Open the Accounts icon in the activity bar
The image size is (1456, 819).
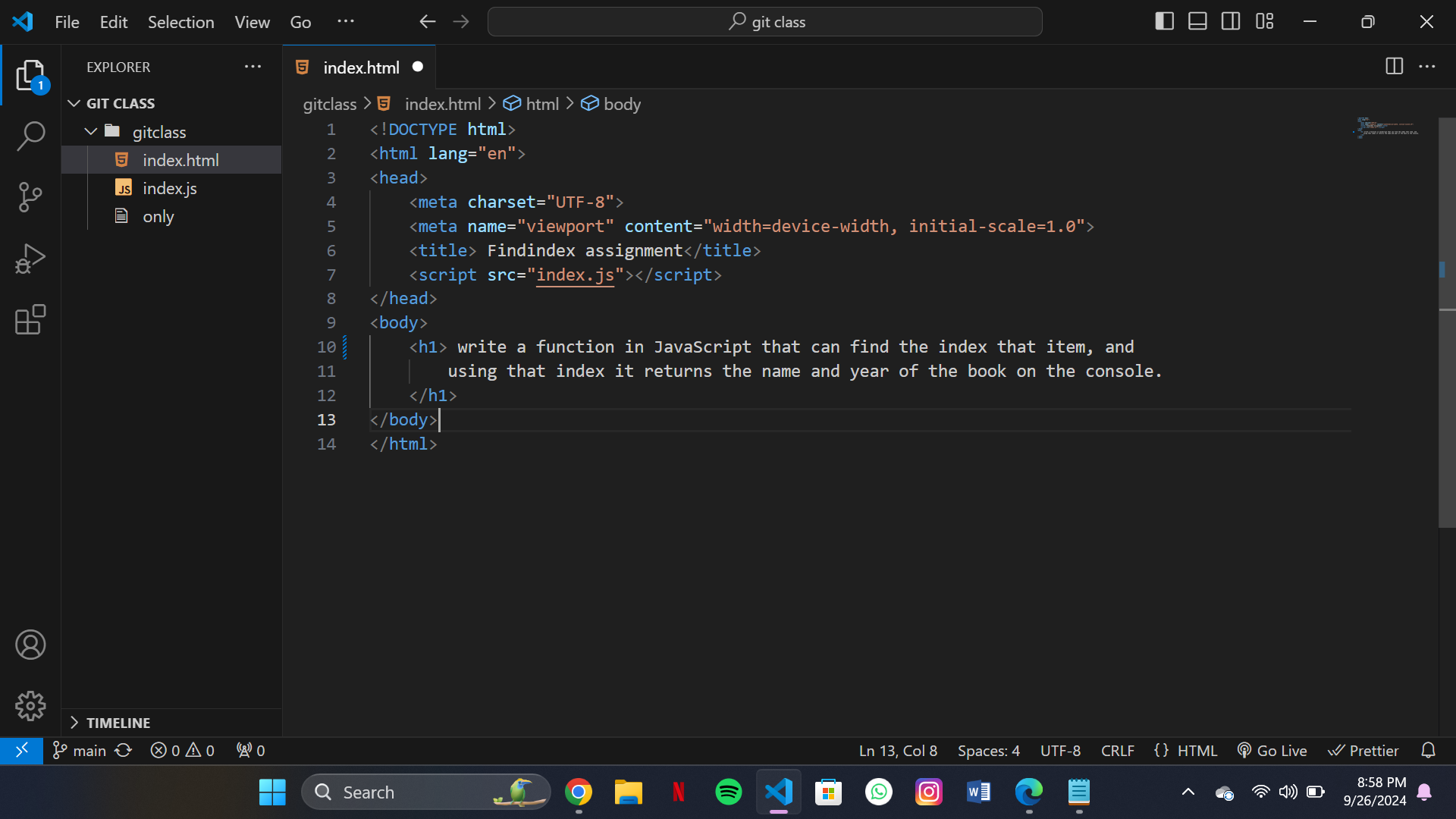tap(30, 645)
